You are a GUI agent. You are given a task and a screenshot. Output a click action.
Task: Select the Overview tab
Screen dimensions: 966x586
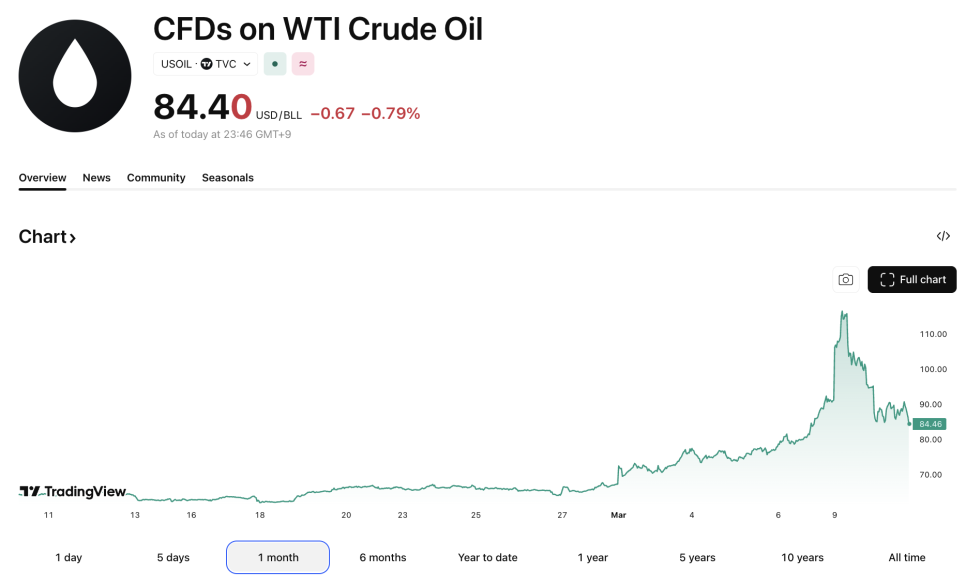point(42,178)
